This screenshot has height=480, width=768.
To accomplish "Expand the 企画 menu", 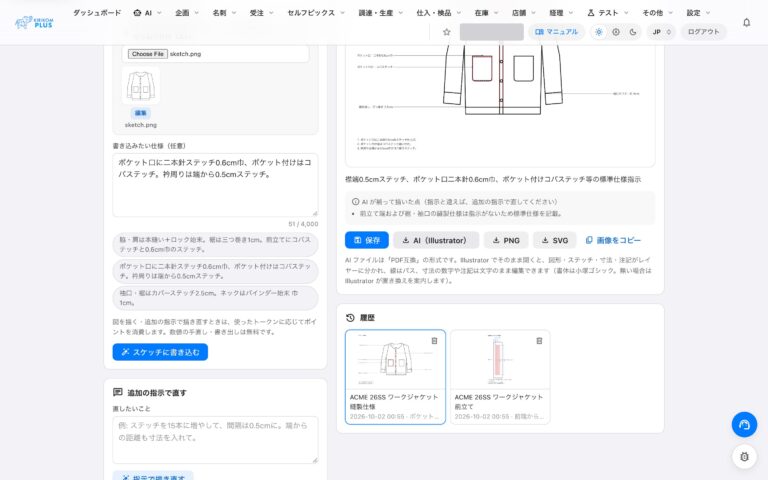I will click(x=187, y=13).
